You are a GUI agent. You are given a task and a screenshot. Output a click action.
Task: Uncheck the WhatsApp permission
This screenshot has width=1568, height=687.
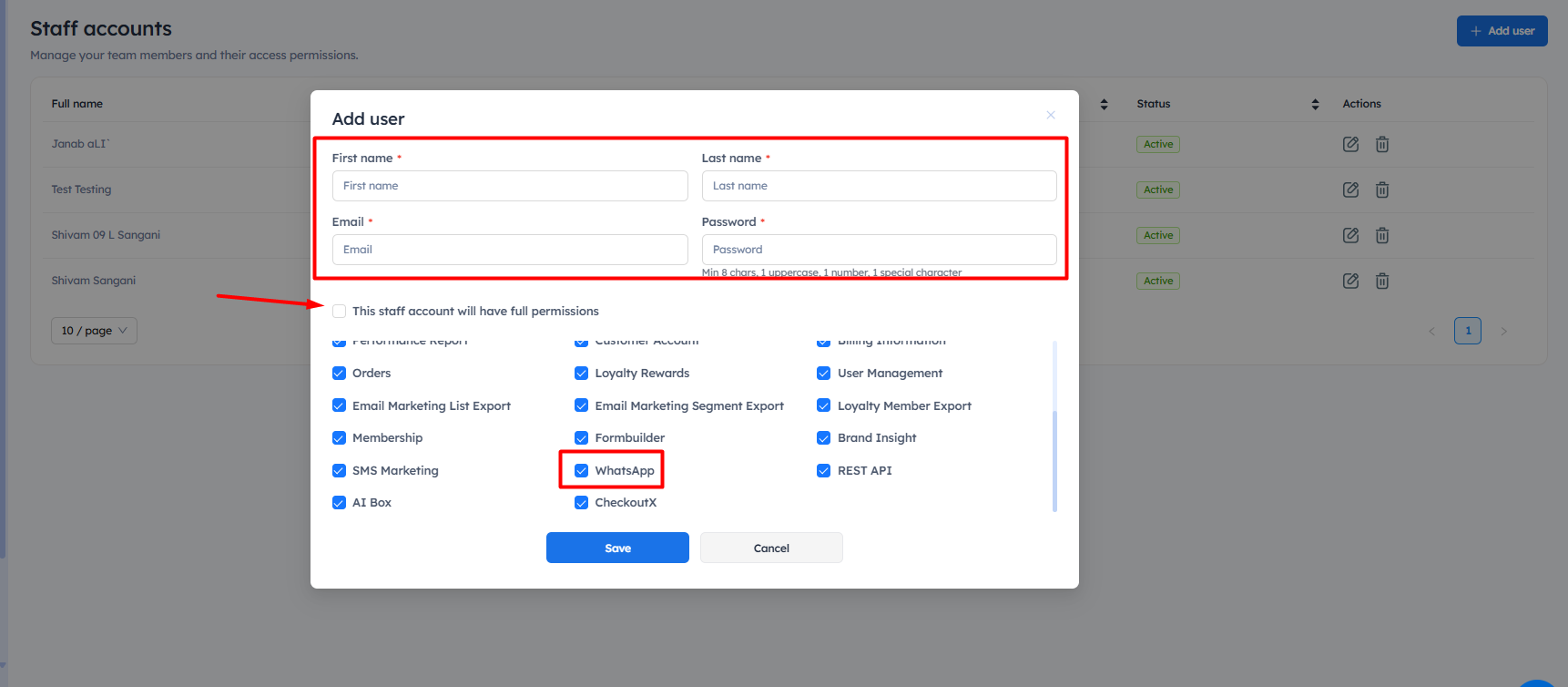[x=581, y=471]
